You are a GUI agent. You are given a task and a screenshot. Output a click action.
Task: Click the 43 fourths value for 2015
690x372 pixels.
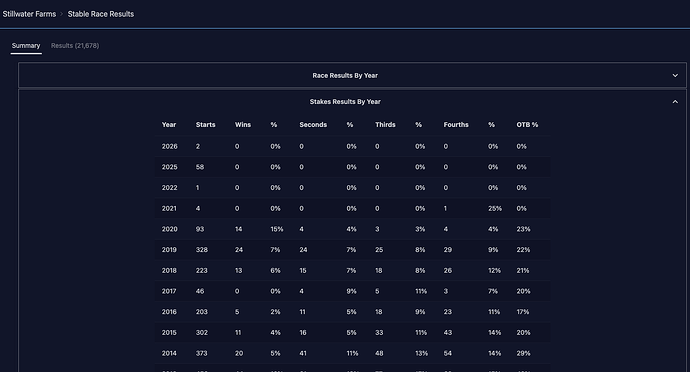point(448,333)
